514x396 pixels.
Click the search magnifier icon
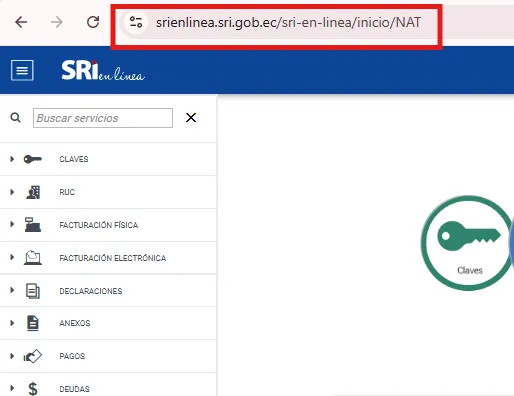click(15, 118)
